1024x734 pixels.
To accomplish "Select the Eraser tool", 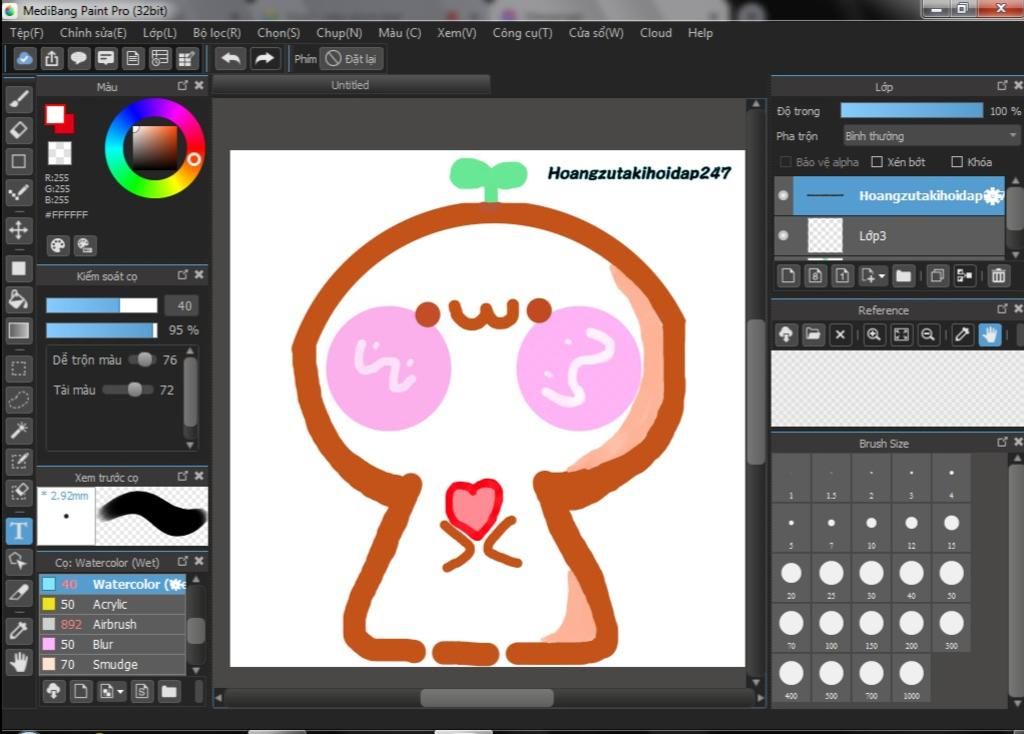I will tap(19, 130).
